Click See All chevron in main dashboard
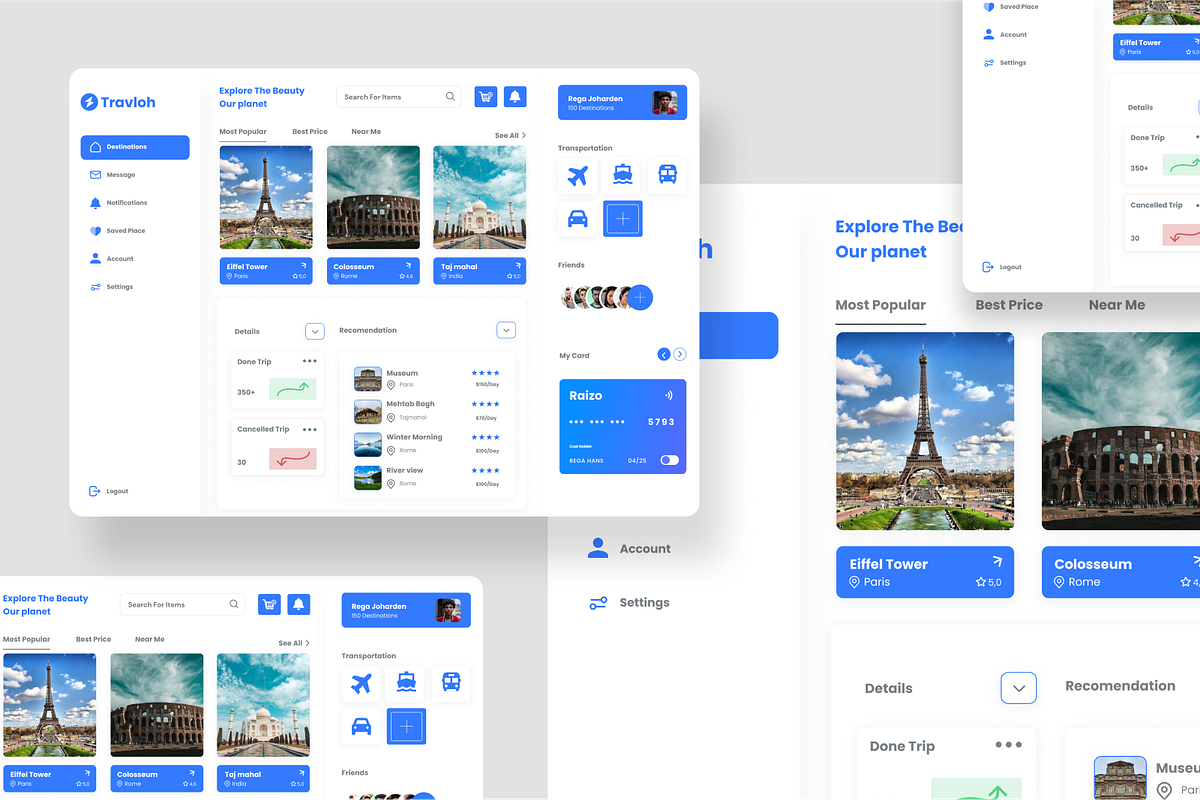Image resolution: width=1200 pixels, height=800 pixels. [523, 135]
